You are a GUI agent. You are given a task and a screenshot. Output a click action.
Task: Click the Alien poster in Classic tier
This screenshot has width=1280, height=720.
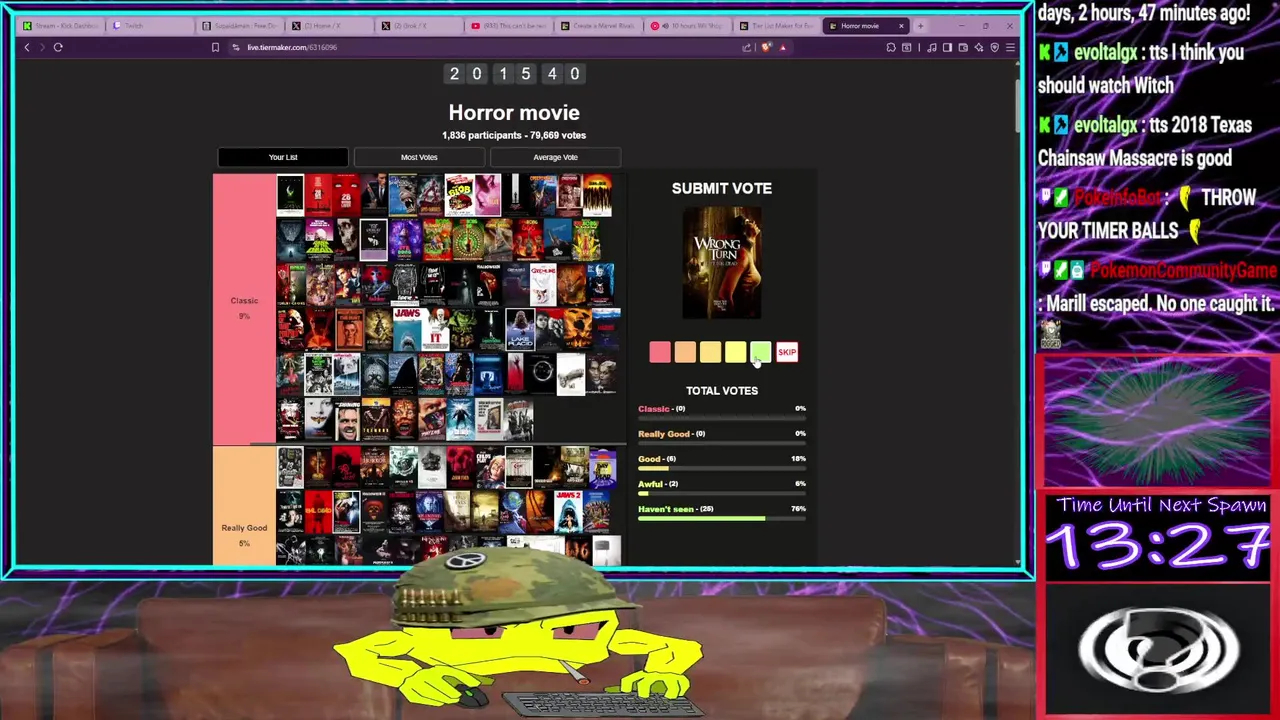coord(290,195)
